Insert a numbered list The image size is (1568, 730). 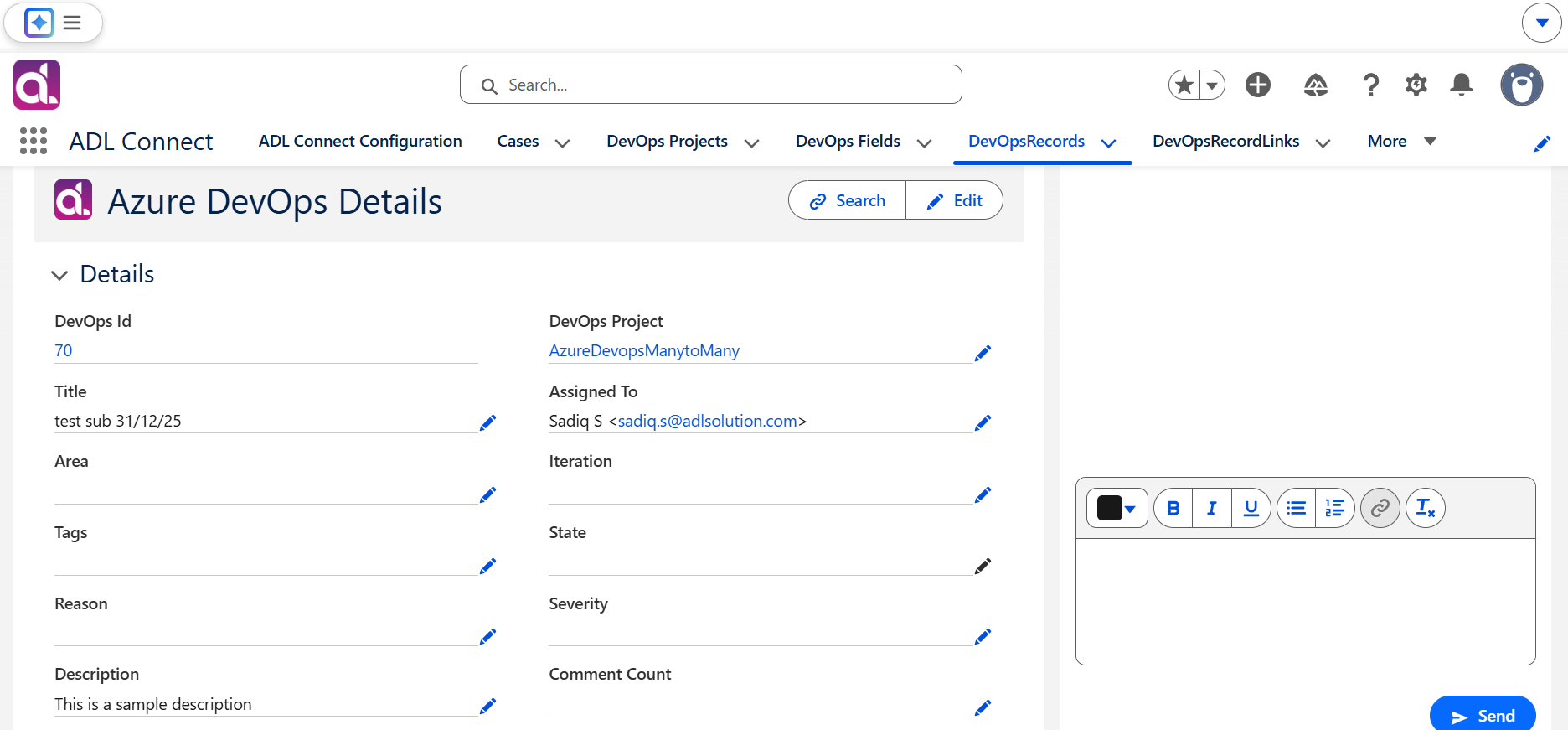(1335, 508)
